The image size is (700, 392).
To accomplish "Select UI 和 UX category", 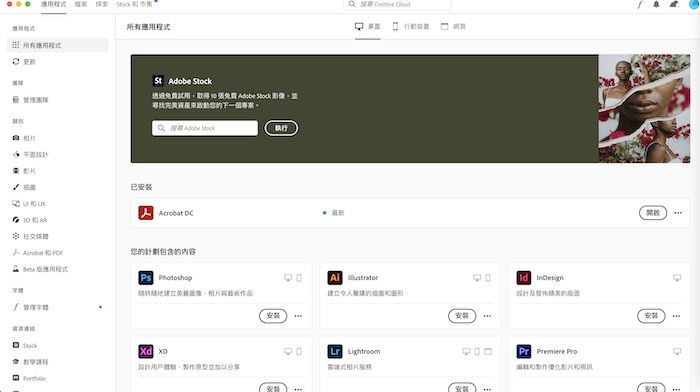I will click(x=29, y=204).
